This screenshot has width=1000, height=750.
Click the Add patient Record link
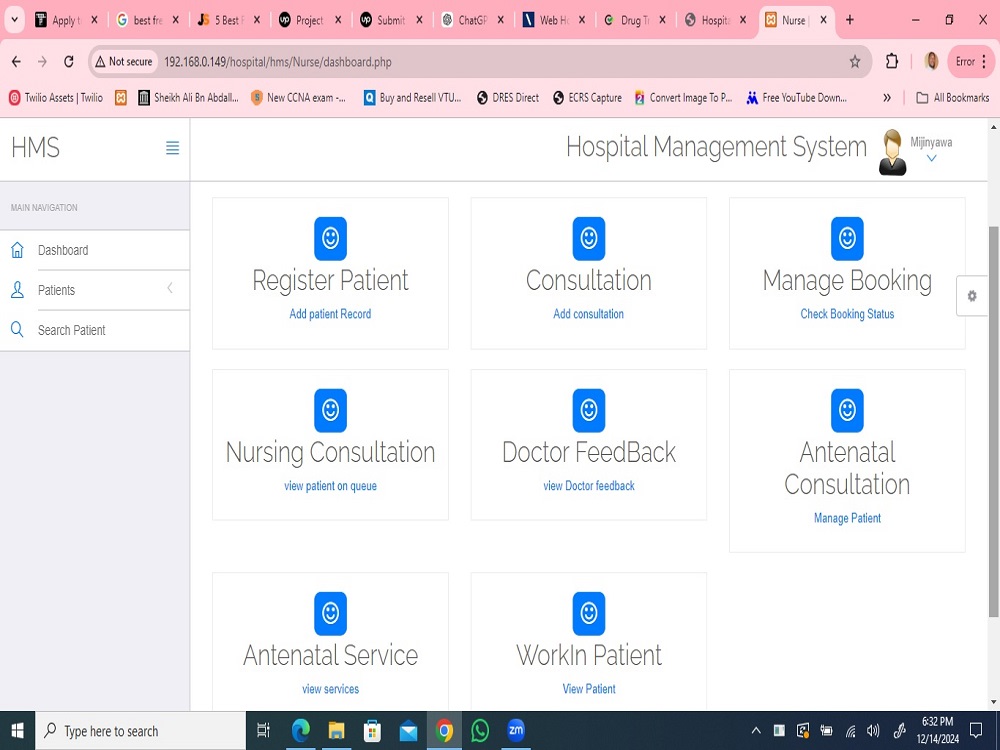click(x=330, y=314)
